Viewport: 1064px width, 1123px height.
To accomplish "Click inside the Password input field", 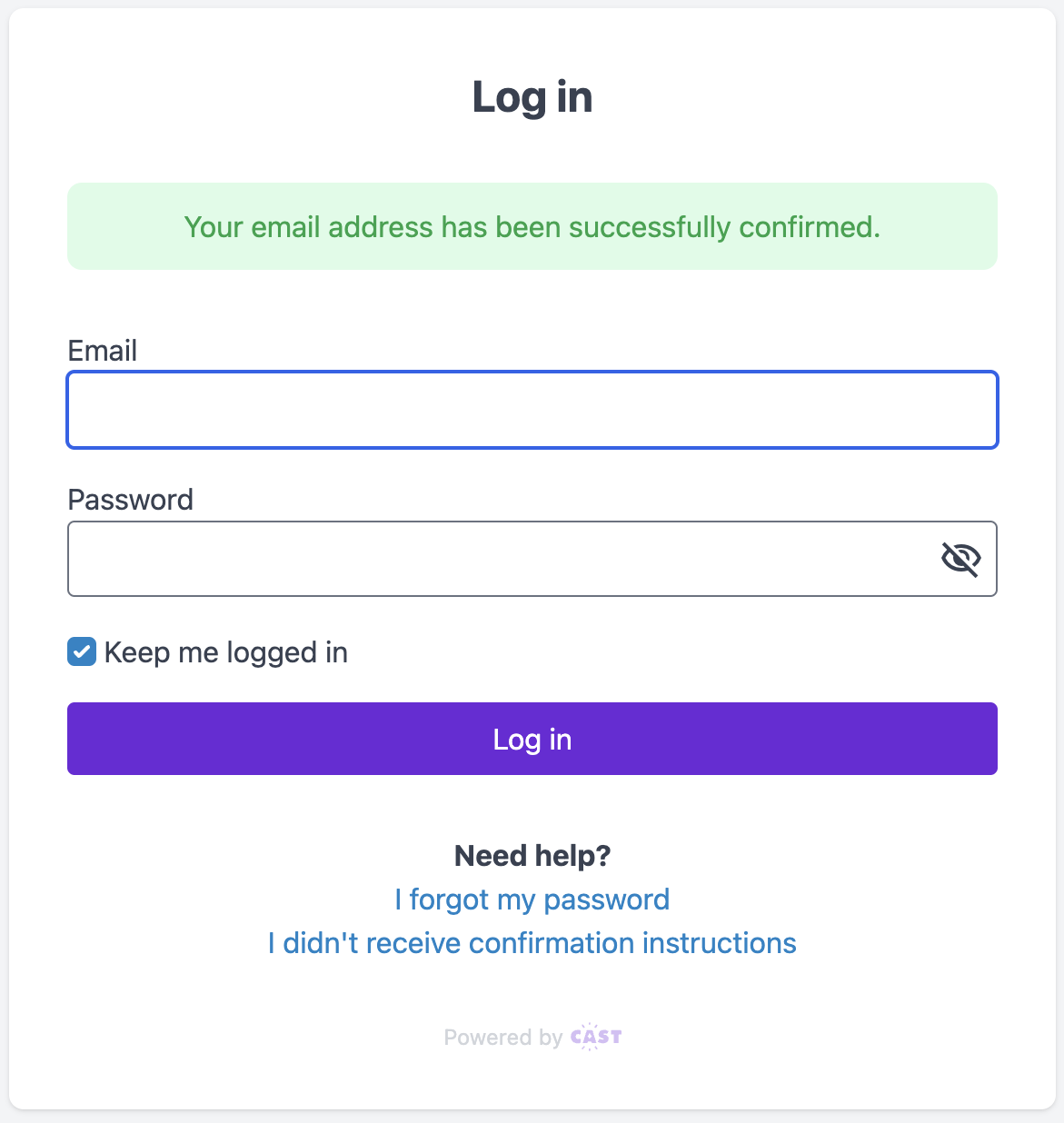I will tap(500, 559).
